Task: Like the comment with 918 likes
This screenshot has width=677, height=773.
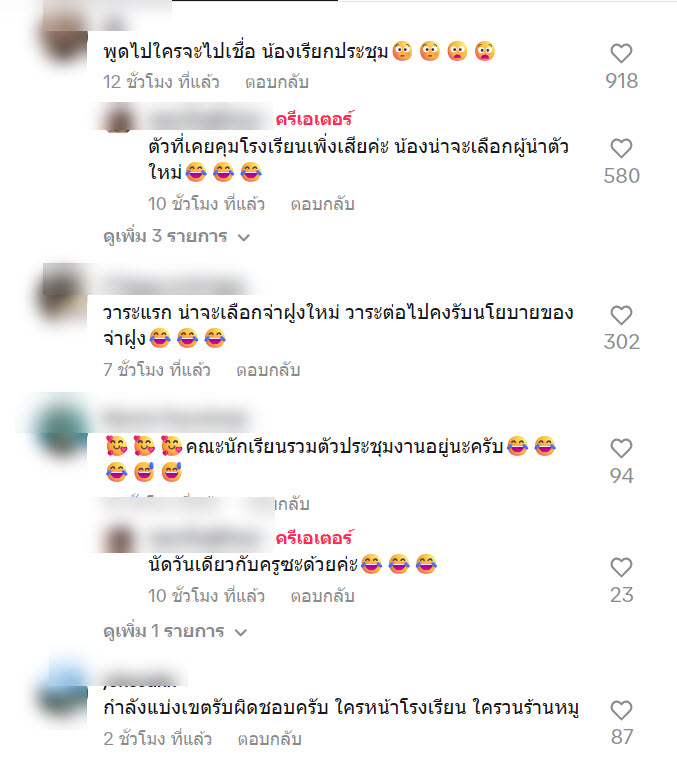Action: coord(621,53)
